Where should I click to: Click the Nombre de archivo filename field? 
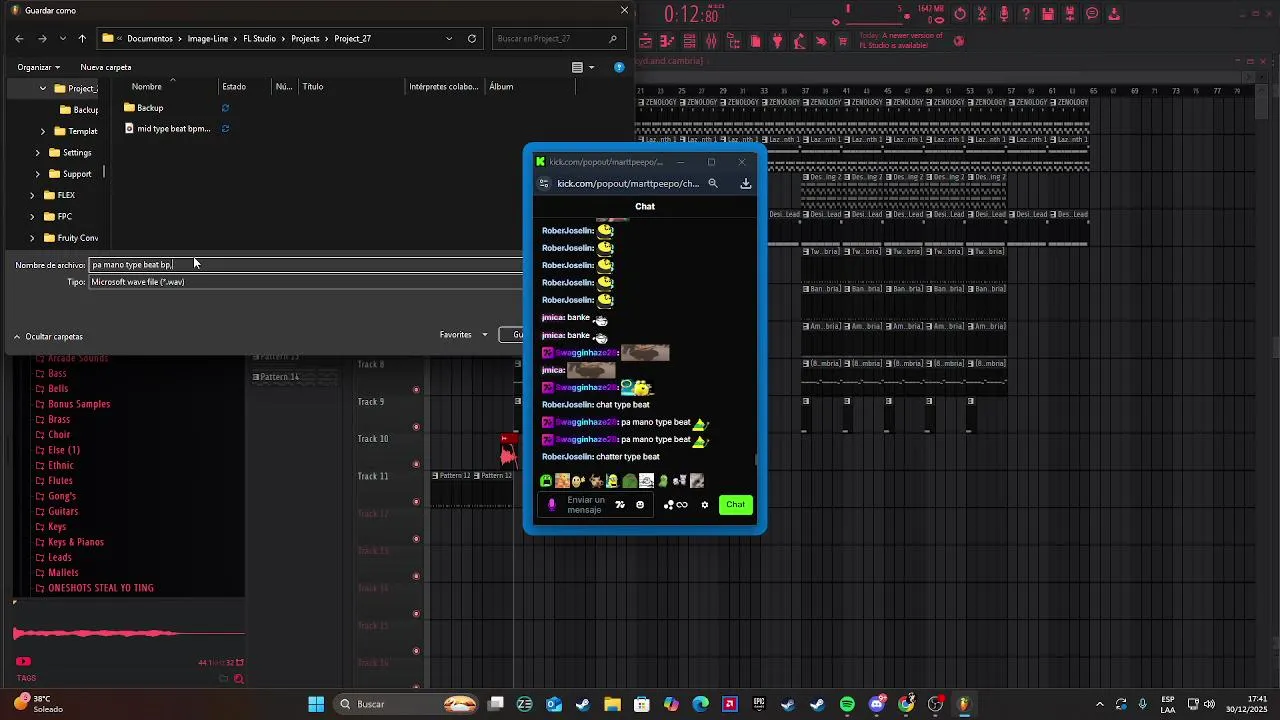(x=306, y=265)
